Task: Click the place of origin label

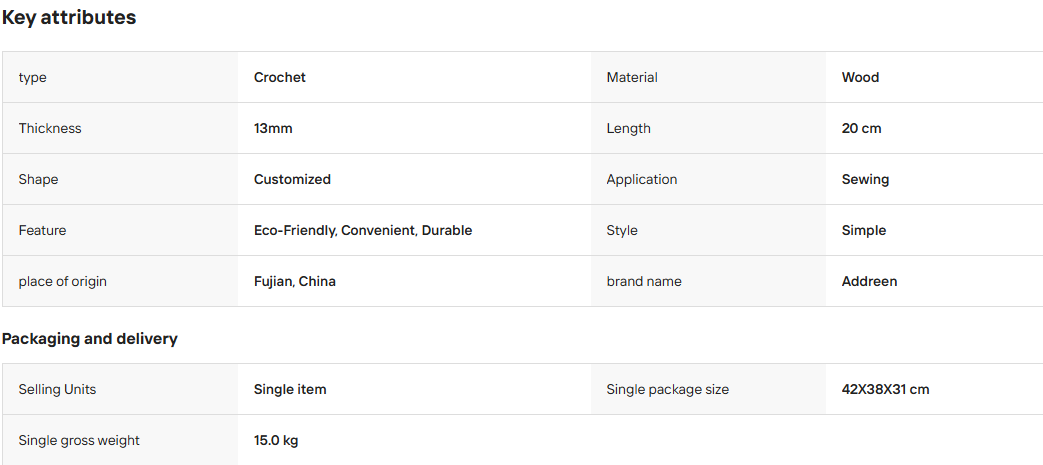Action: pos(63,281)
